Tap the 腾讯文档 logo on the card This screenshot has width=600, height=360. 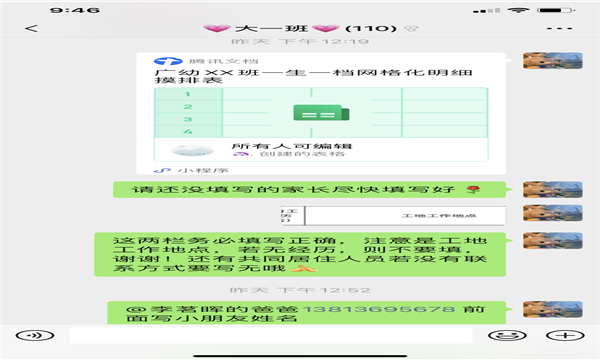click(168, 61)
